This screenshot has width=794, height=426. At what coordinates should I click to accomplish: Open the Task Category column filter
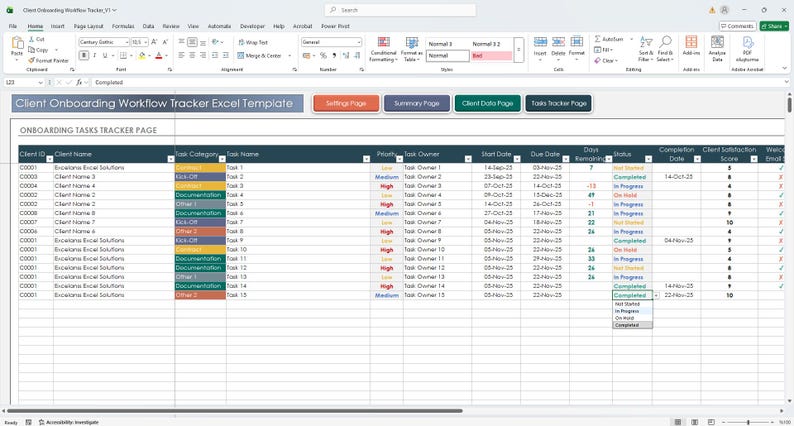tap(222, 159)
